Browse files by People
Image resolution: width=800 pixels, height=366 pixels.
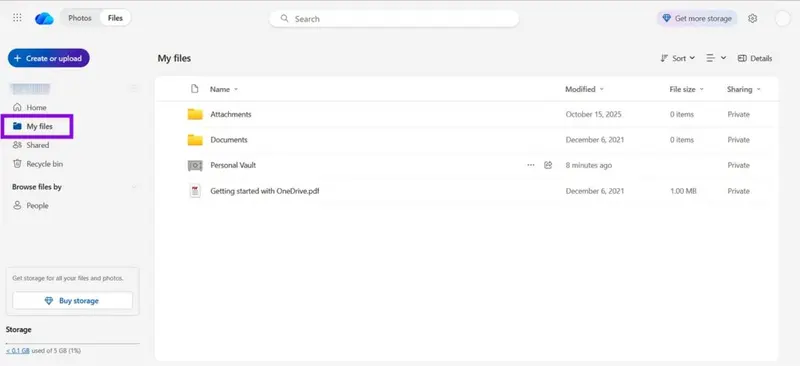(37, 206)
